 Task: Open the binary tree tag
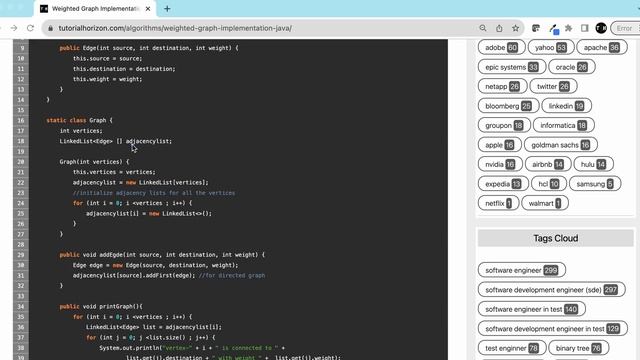[x=578, y=348]
